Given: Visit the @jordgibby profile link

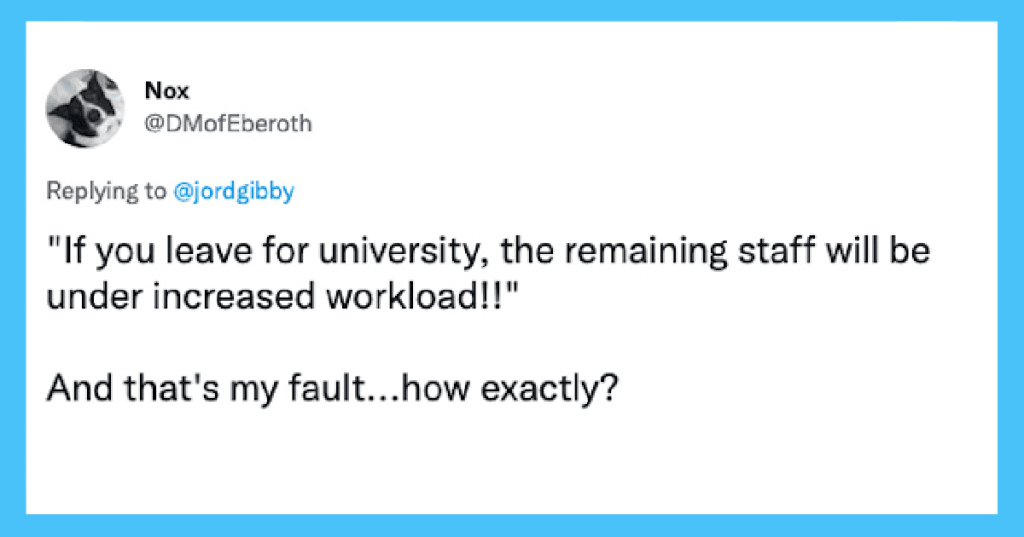Looking at the screenshot, I should click(234, 191).
